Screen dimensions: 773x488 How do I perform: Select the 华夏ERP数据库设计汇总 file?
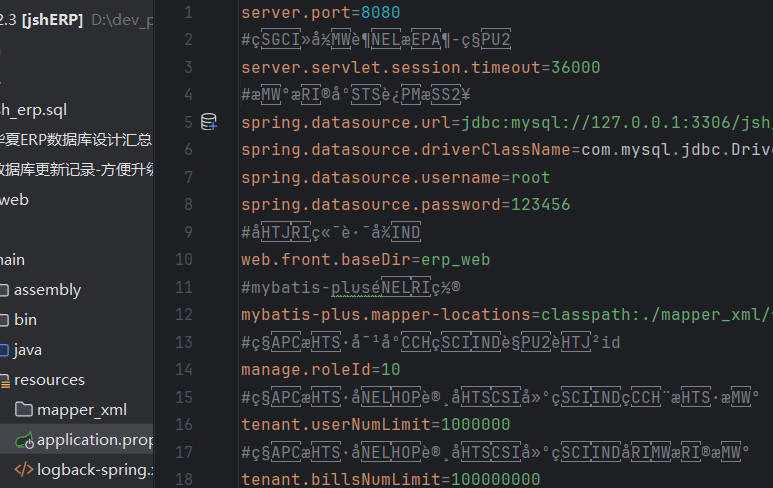click(75, 140)
